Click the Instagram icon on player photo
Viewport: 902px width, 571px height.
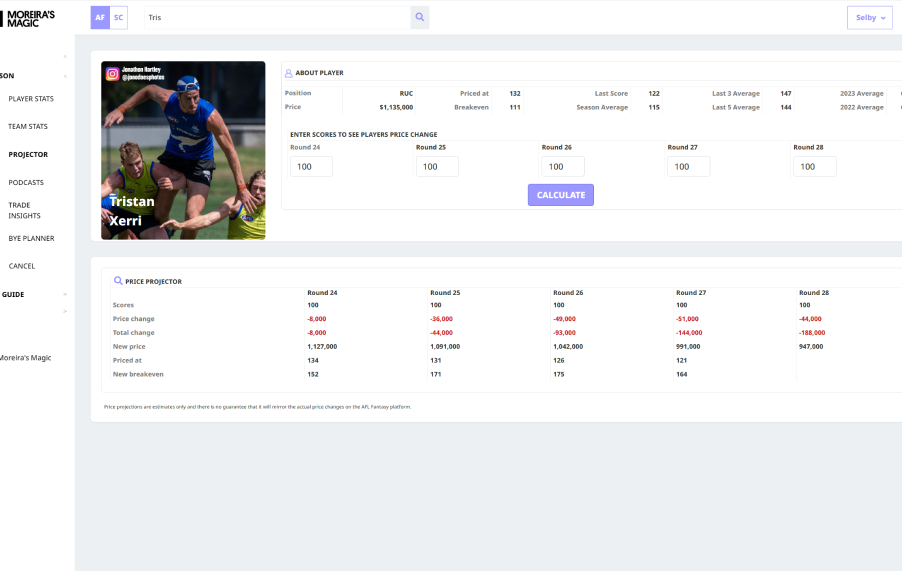pos(112,73)
